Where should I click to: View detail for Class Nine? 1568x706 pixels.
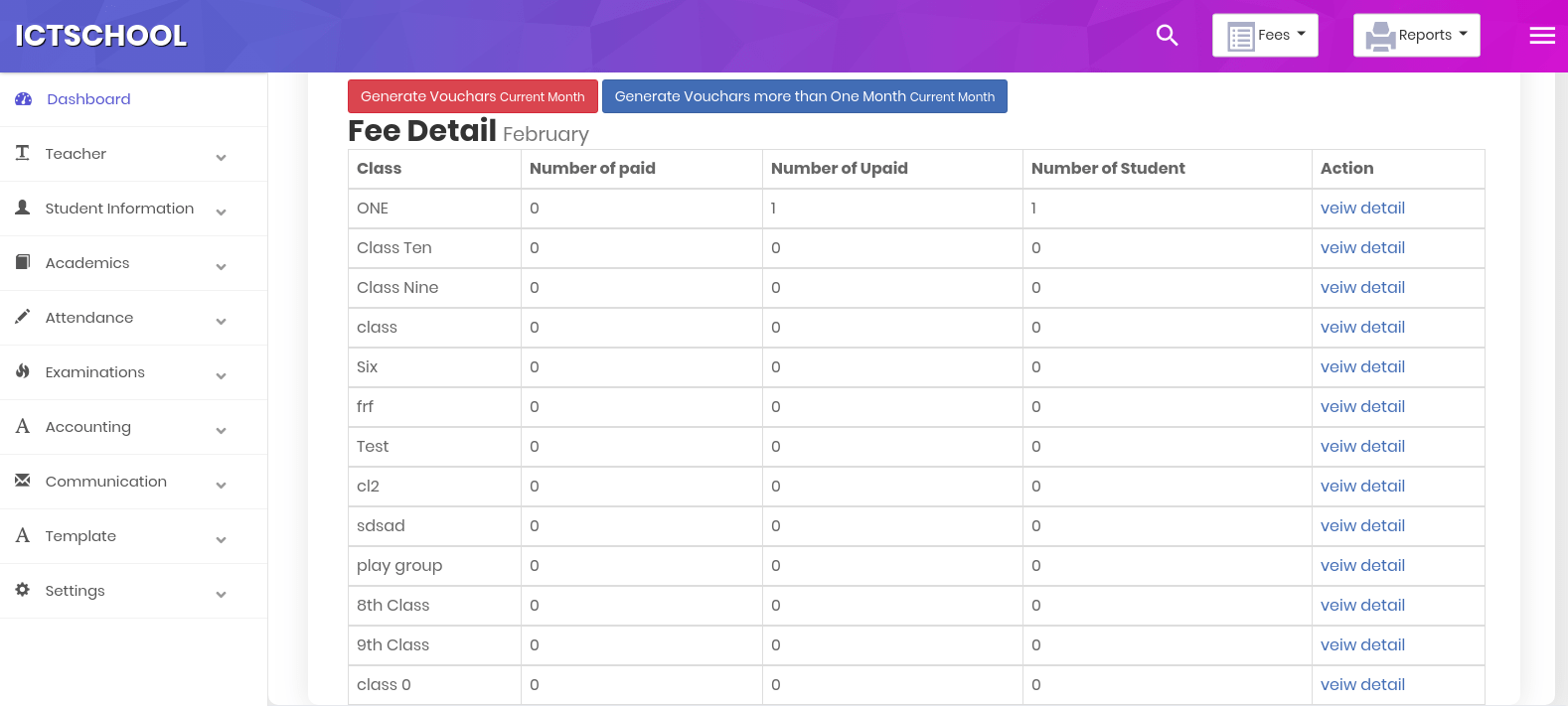1362,288
